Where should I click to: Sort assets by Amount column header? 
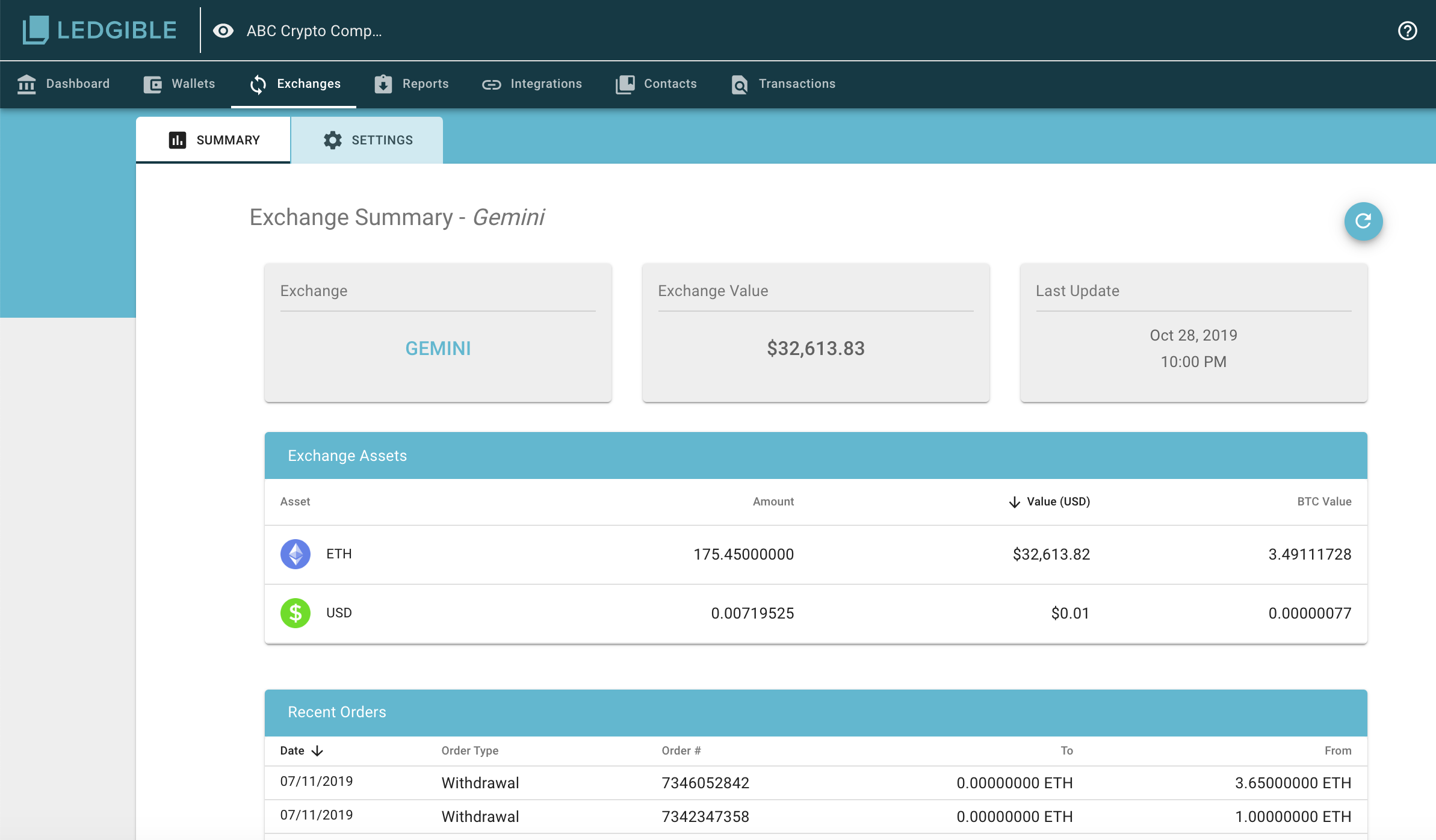pyautogui.click(x=773, y=502)
